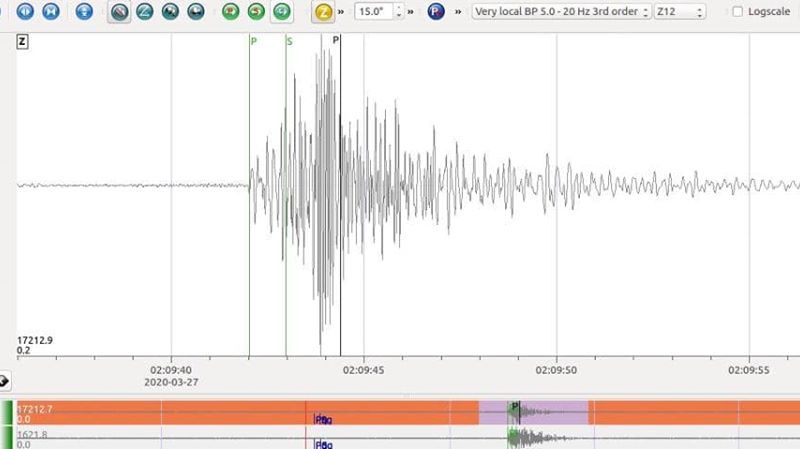800x449 pixels.
Task: Enable the Logscale checkbox
Action: coord(738,12)
